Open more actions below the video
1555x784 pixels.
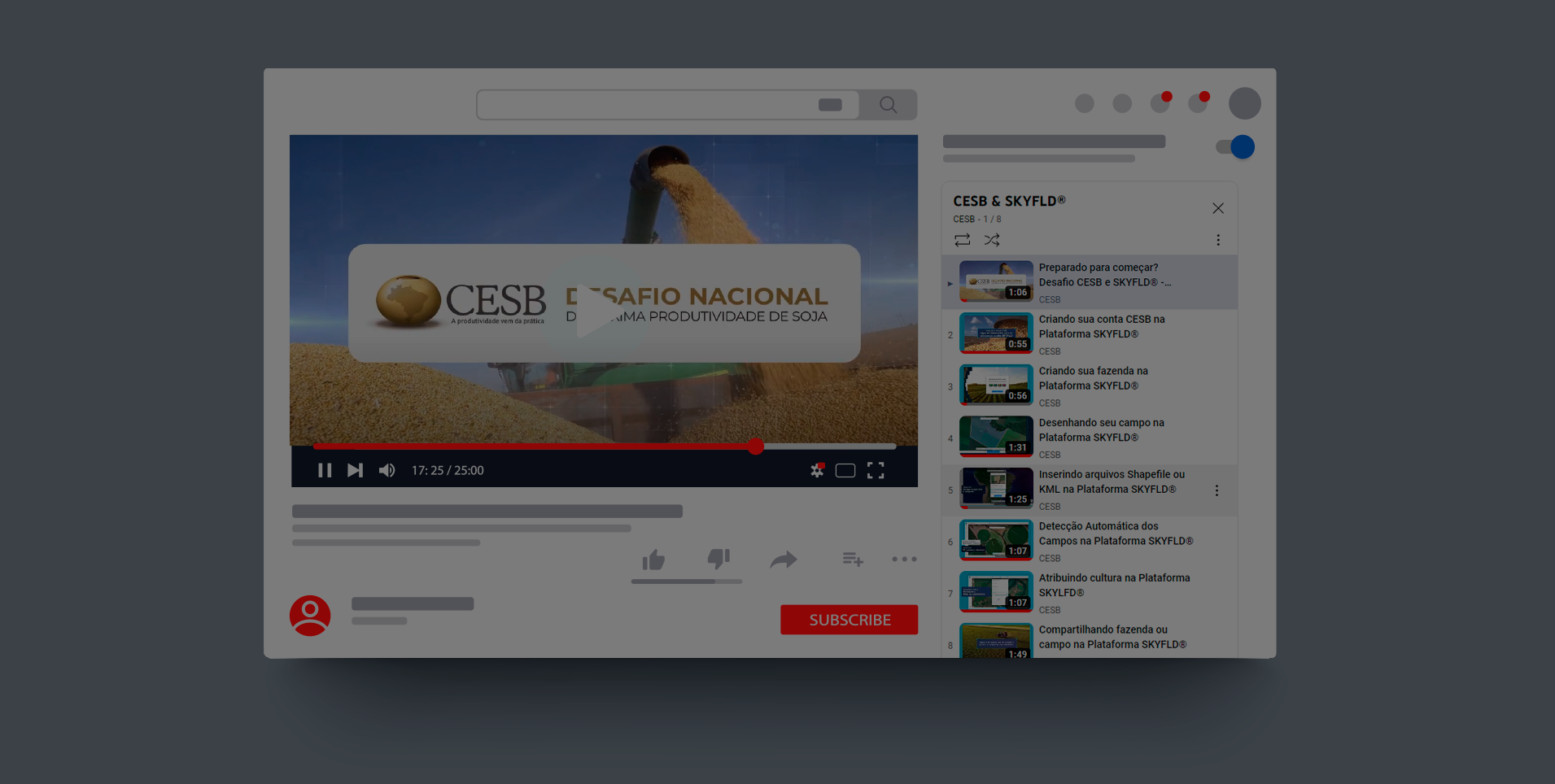coord(904,559)
